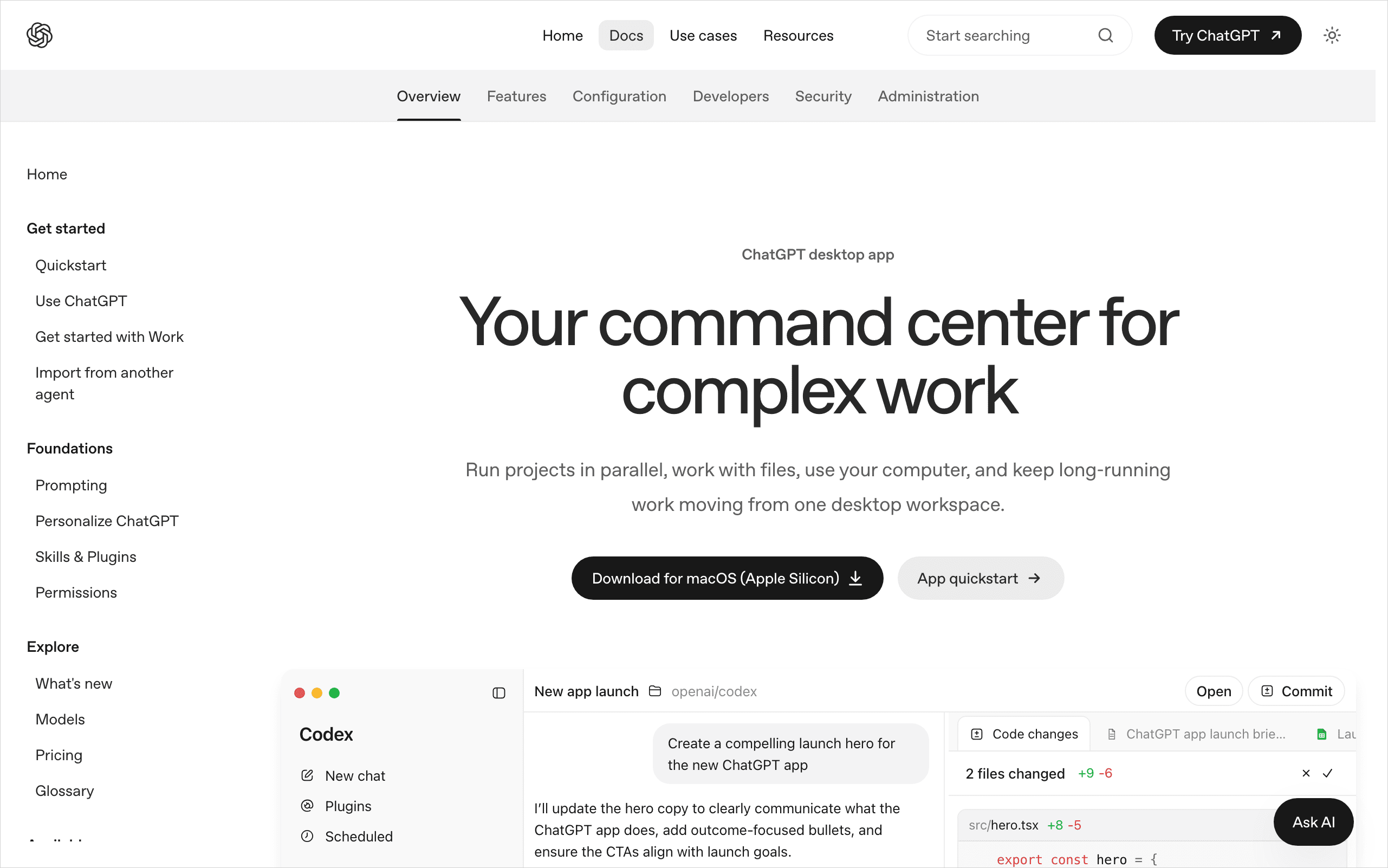Open the App quickstart button
Image resolution: width=1388 pixels, height=868 pixels.
pos(981,578)
